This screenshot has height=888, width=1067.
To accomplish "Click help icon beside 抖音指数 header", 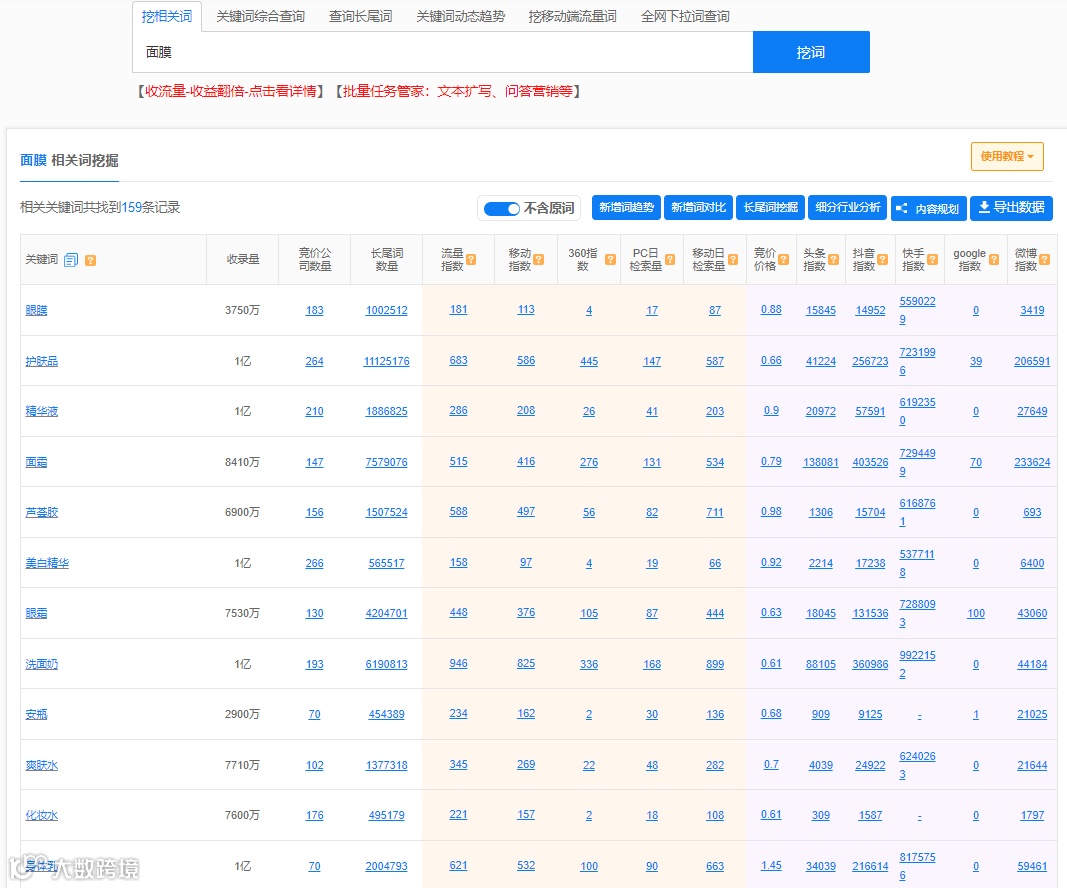I will click(883, 259).
